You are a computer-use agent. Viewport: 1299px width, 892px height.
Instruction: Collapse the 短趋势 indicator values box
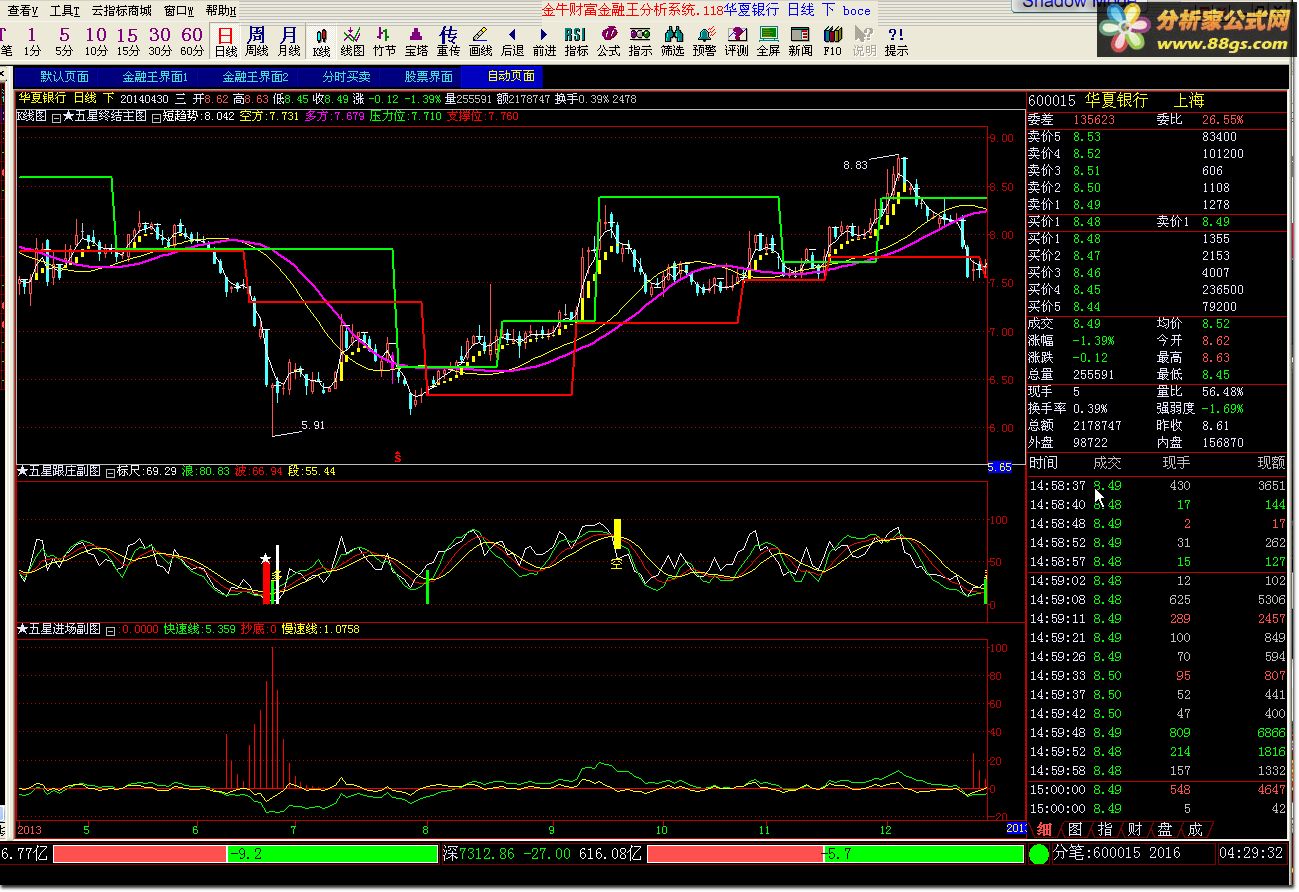click(x=156, y=116)
